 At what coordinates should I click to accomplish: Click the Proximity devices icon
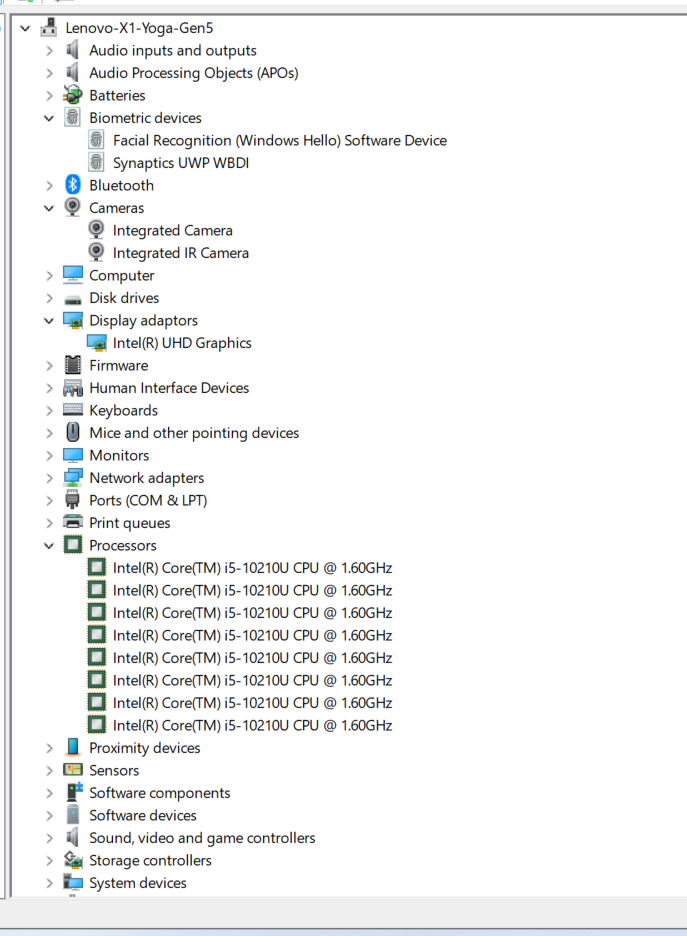click(73, 748)
